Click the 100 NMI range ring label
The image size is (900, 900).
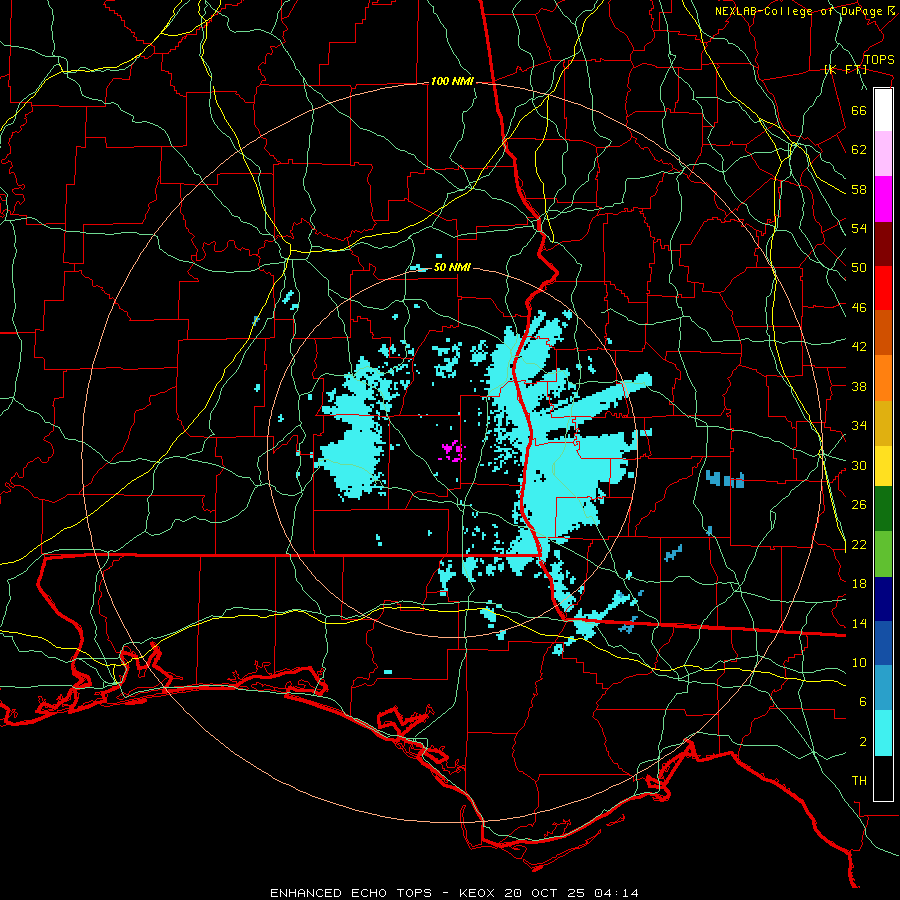[452, 82]
